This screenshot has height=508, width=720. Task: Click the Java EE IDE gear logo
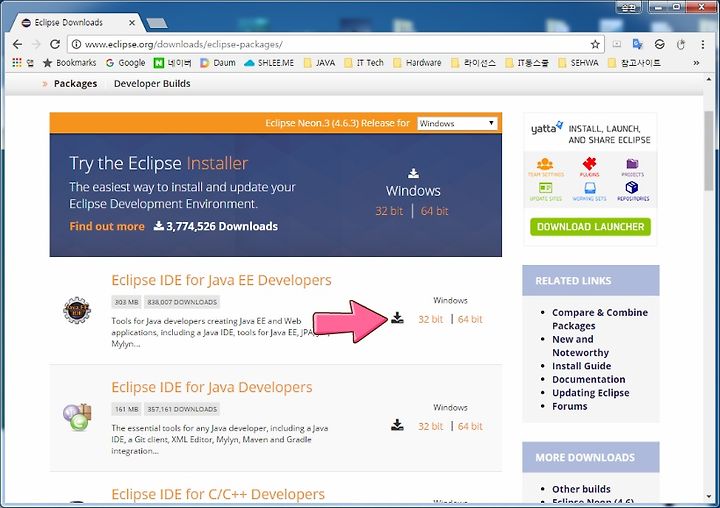(x=77, y=310)
